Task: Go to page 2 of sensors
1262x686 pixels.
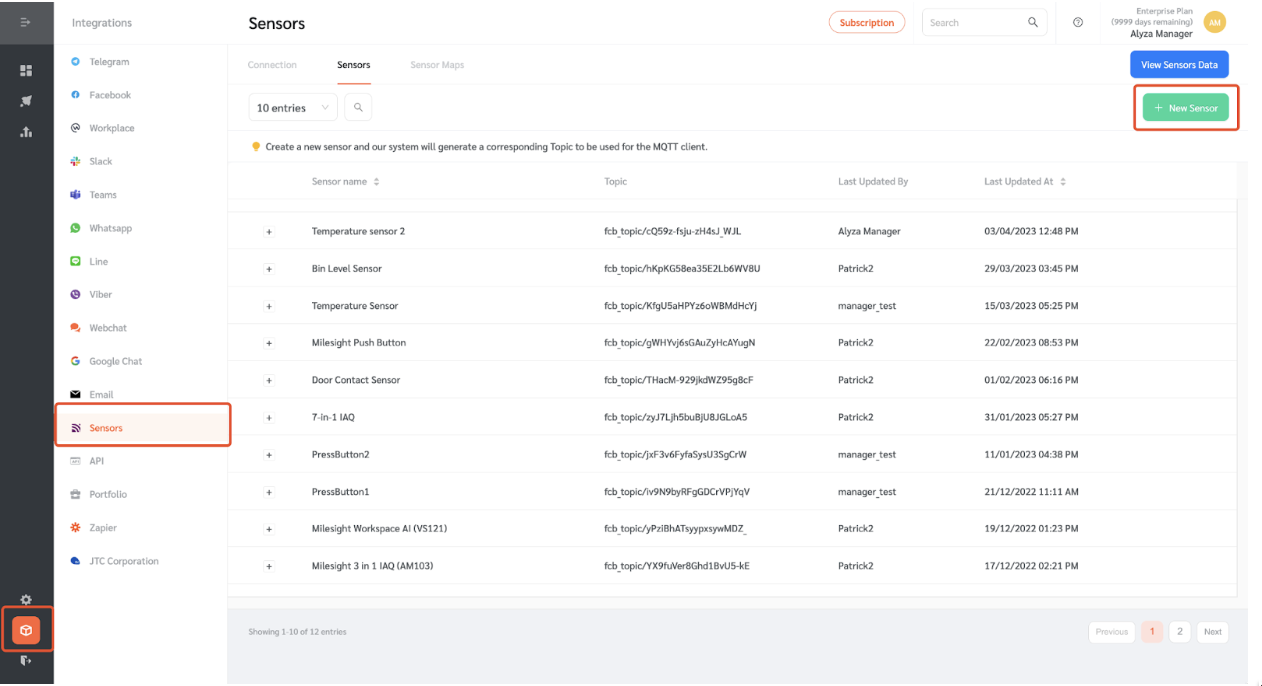Action: [x=1179, y=631]
